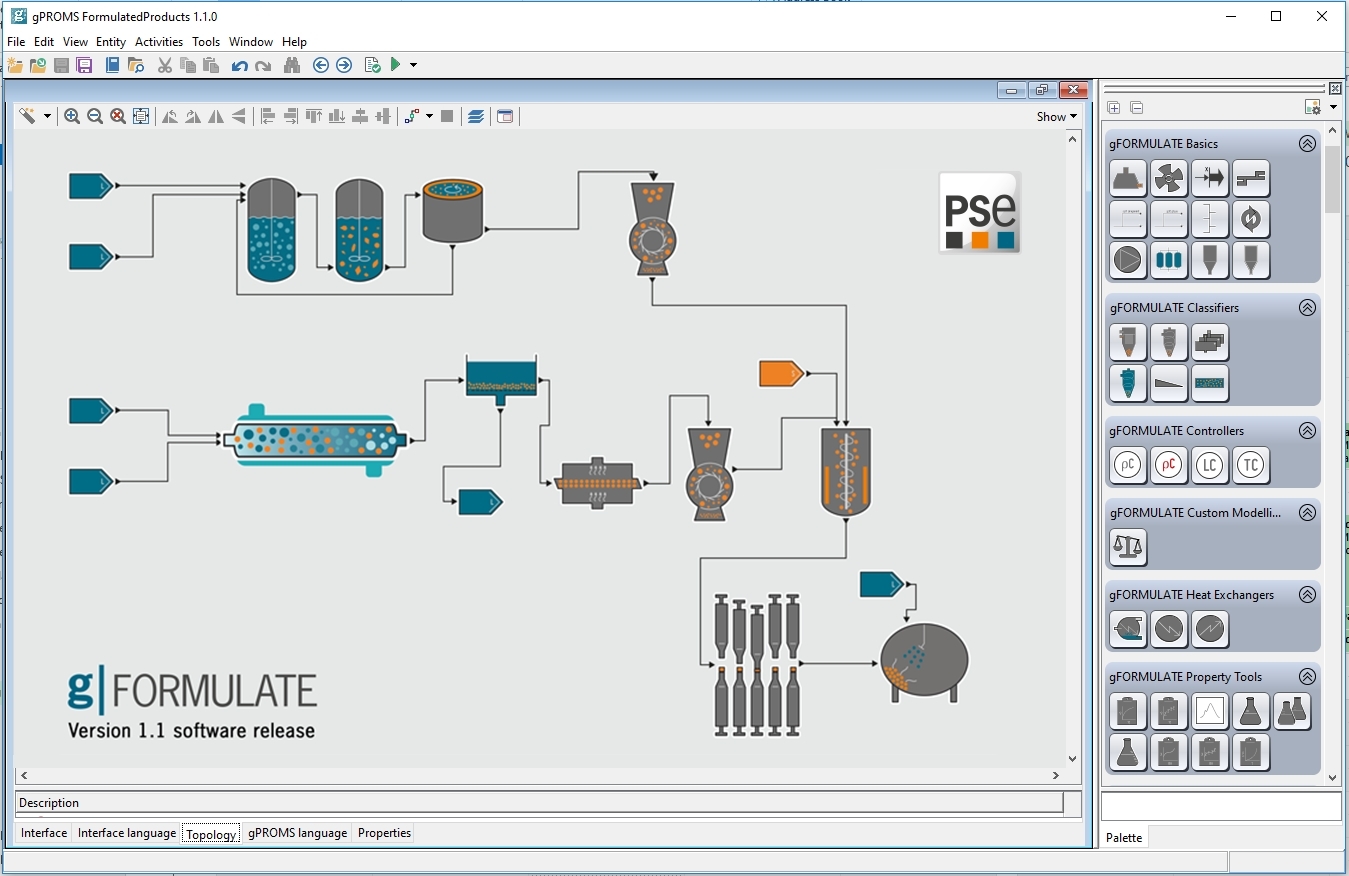This screenshot has height=876, width=1349.
Task: Collapse the gFORMULATE Basics palette section
Action: coord(1307,144)
